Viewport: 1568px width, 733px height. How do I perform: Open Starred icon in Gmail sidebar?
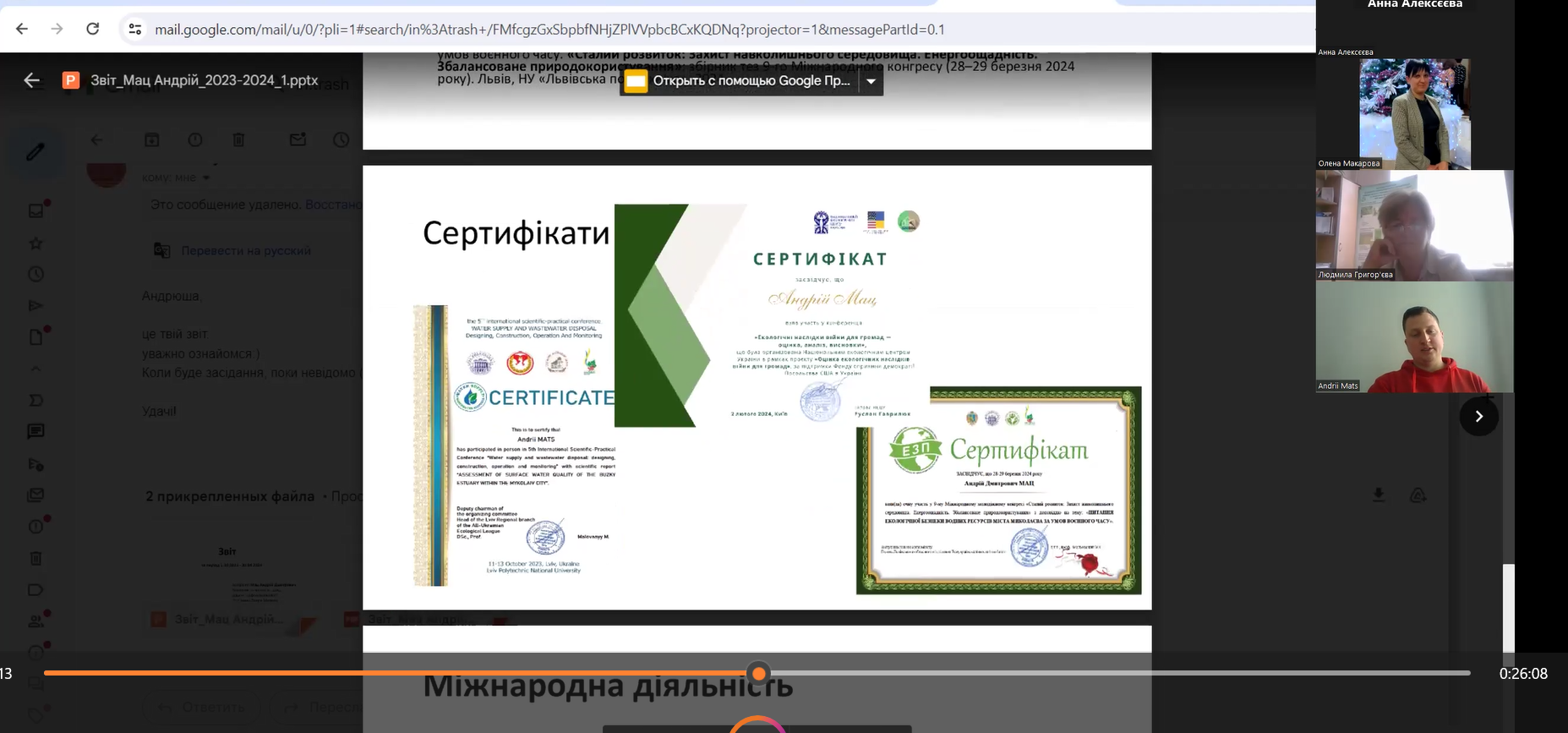point(36,243)
